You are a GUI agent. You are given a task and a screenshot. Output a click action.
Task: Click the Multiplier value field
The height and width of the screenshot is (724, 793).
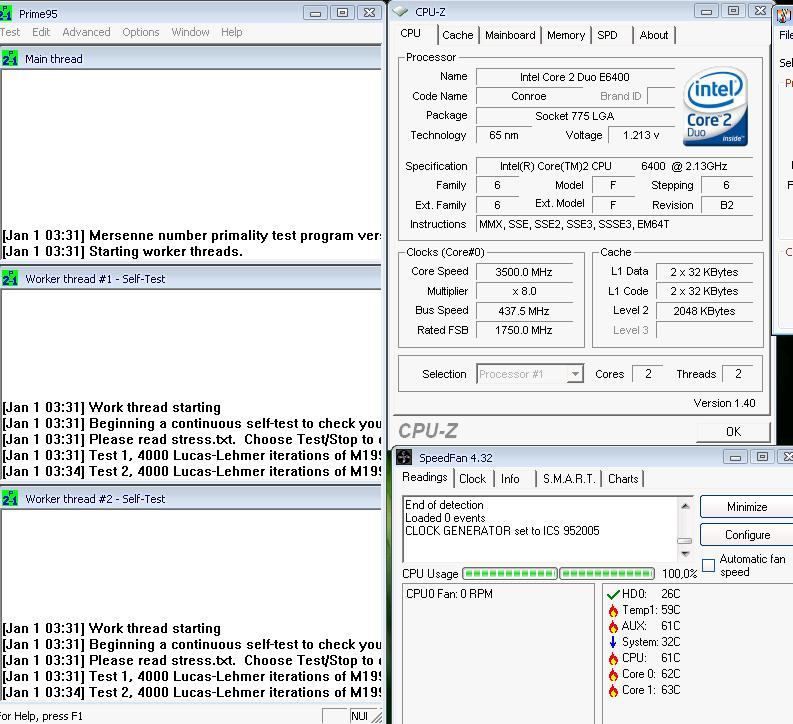pos(524,291)
